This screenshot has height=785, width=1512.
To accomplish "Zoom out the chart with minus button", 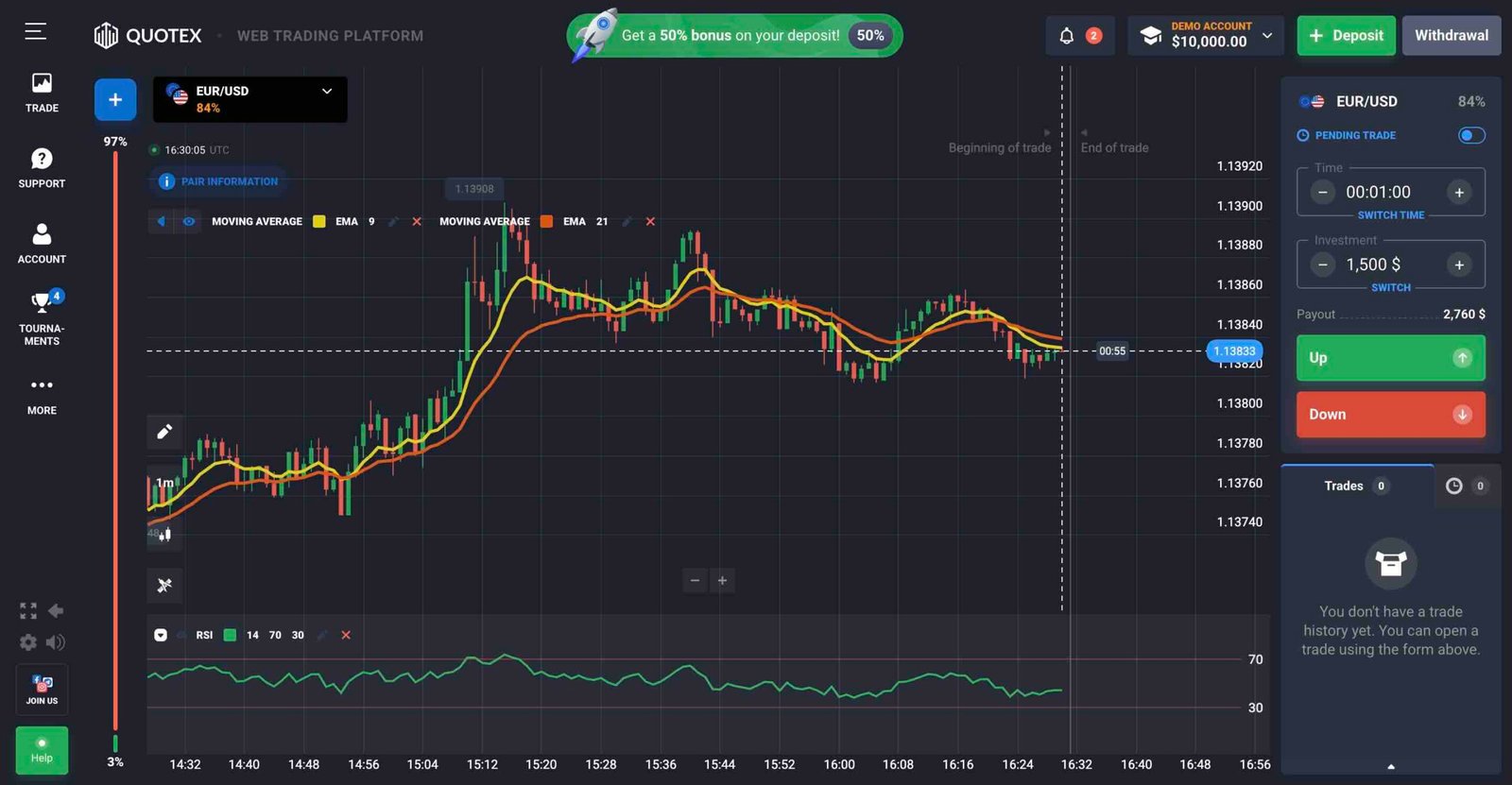I will 695,581.
